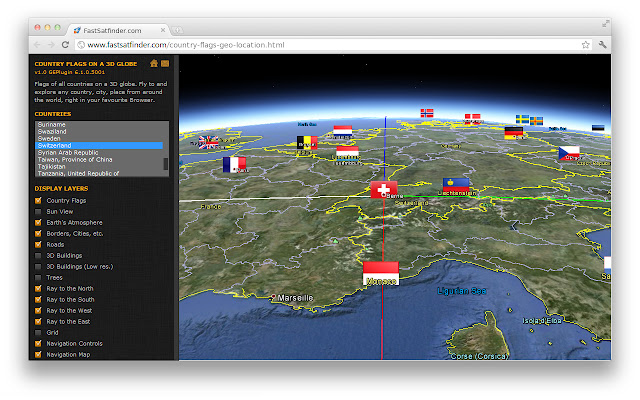Screen dimensions: 640x400
Task: Uncheck the Country Flags layer
Action: pyautogui.click(x=38, y=200)
